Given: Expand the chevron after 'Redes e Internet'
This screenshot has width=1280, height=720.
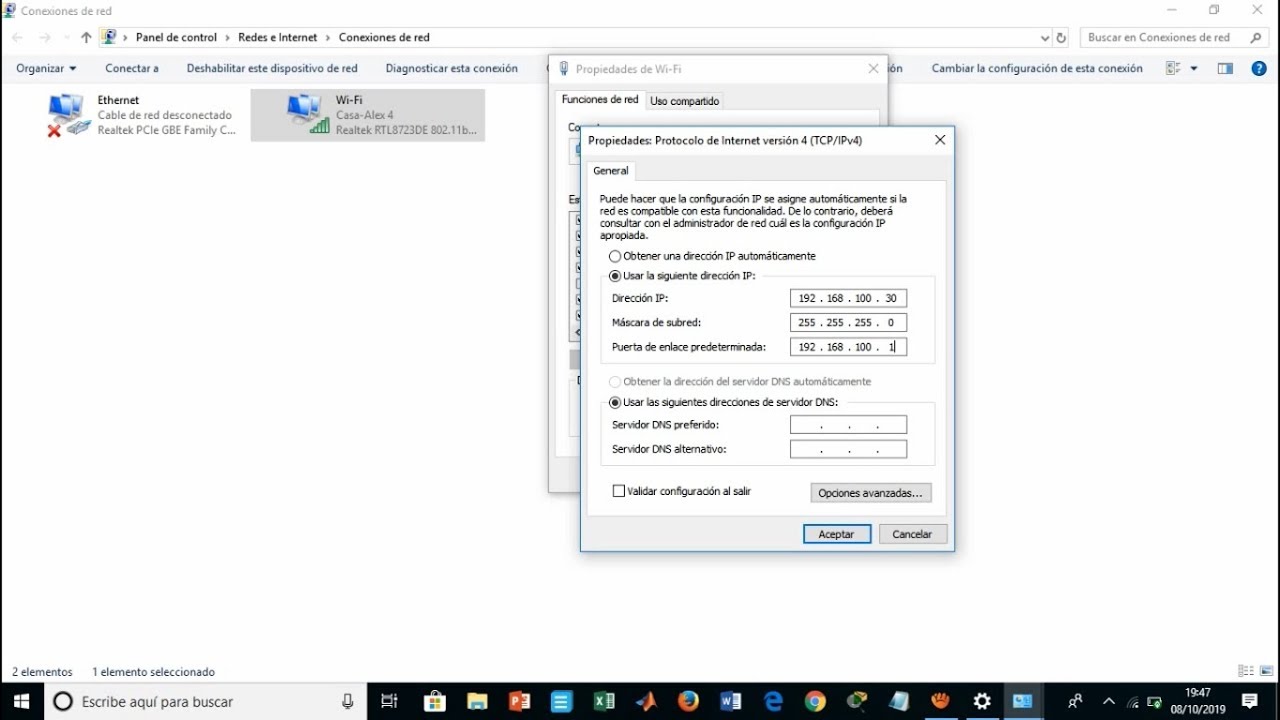Looking at the screenshot, I should tap(328, 38).
